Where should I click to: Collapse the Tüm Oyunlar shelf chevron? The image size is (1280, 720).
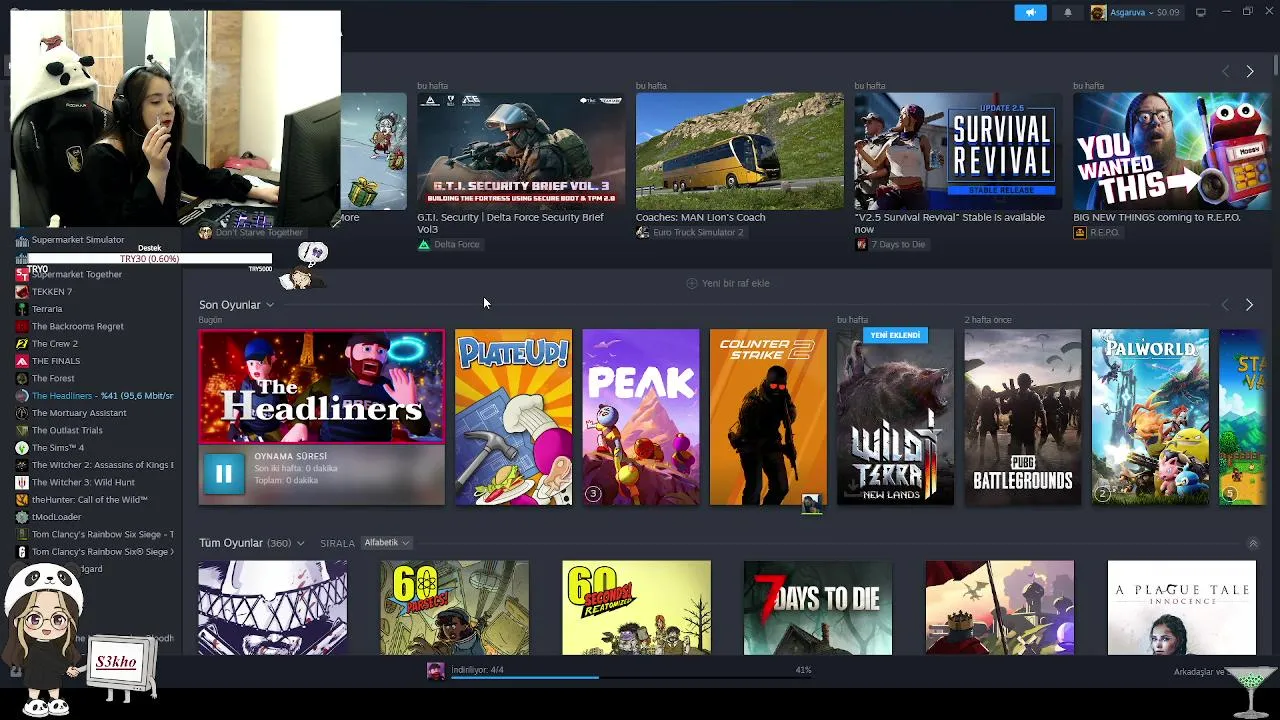1253,544
